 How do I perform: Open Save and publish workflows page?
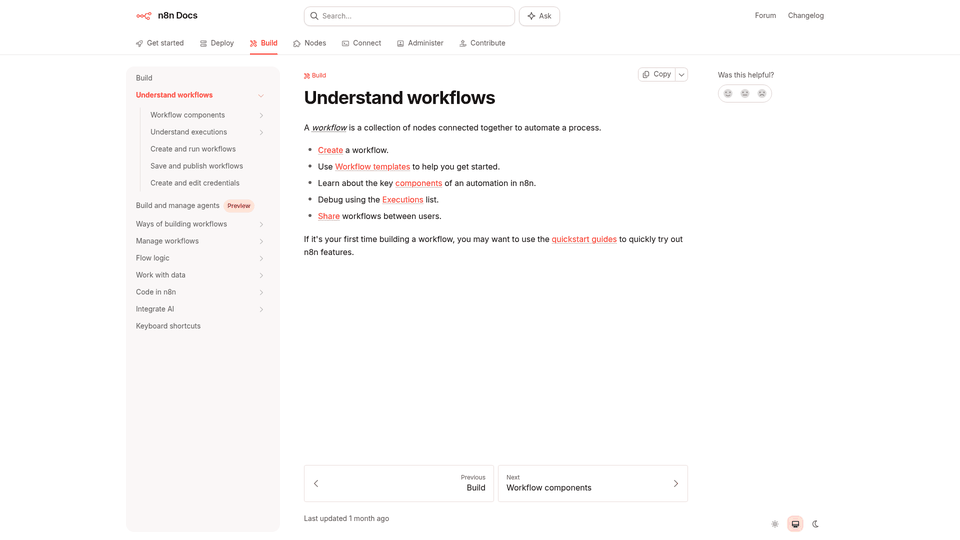197,167
